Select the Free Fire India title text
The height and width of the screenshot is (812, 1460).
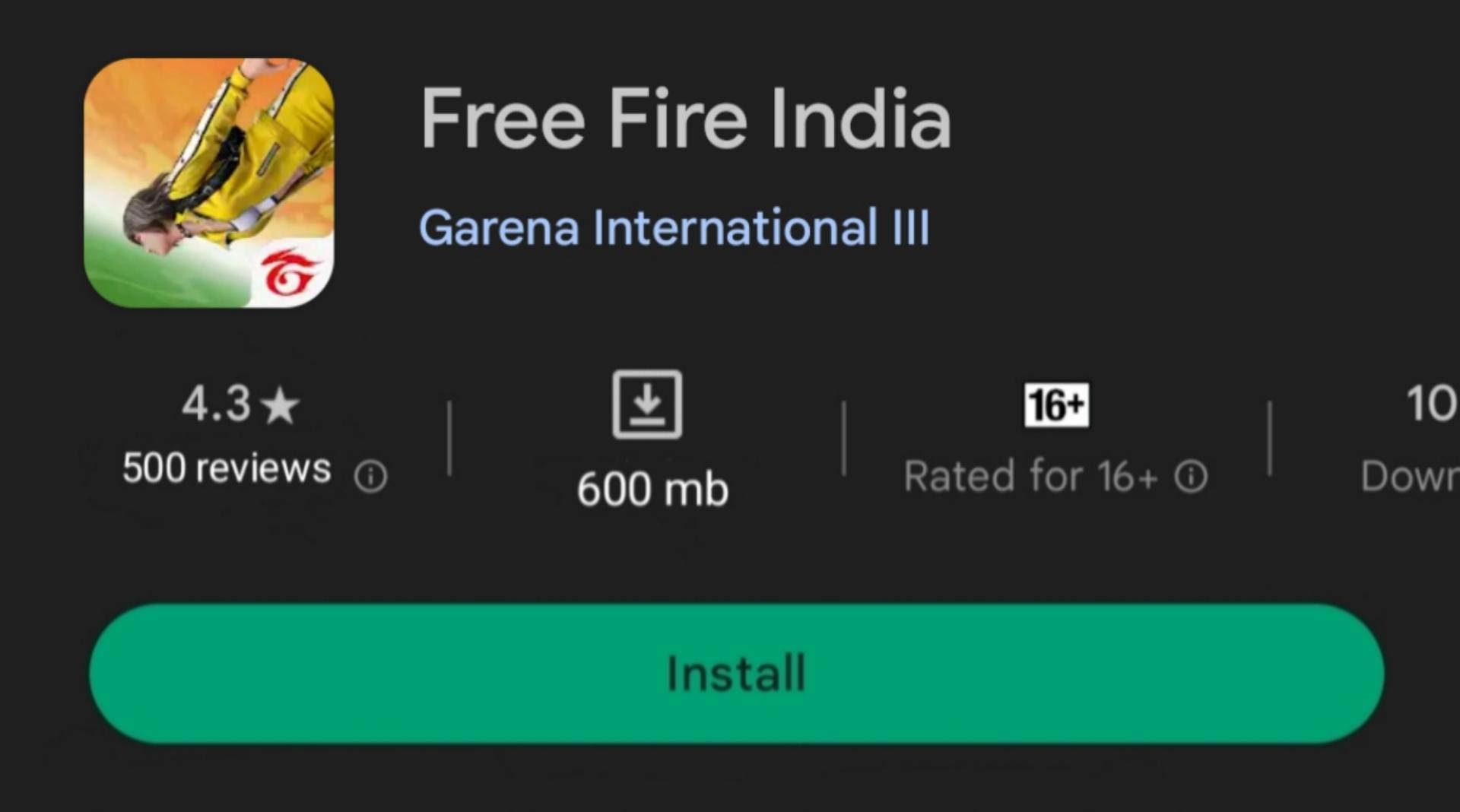[x=685, y=118]
